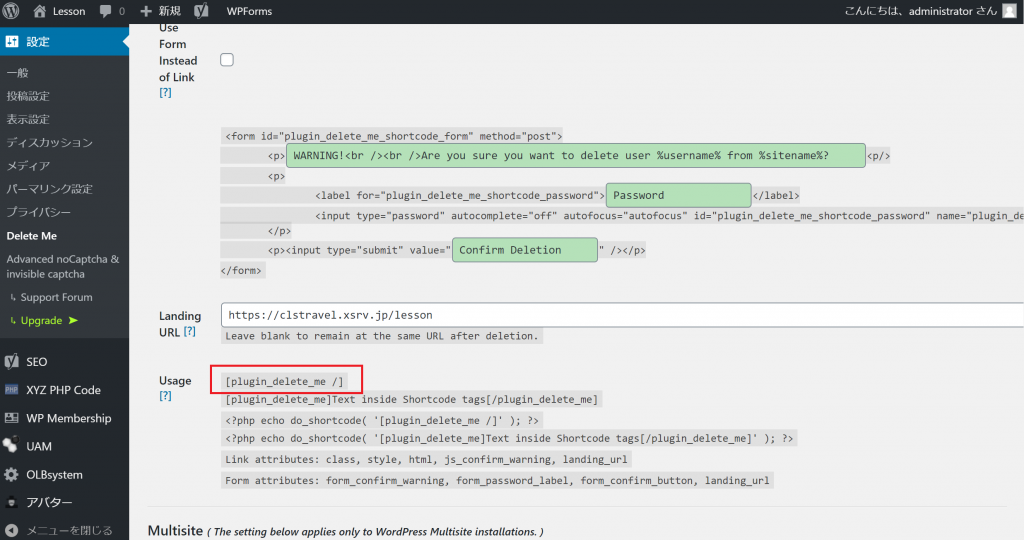
Task: Click the WARNING confirm message text field
Action: [576, 155]
